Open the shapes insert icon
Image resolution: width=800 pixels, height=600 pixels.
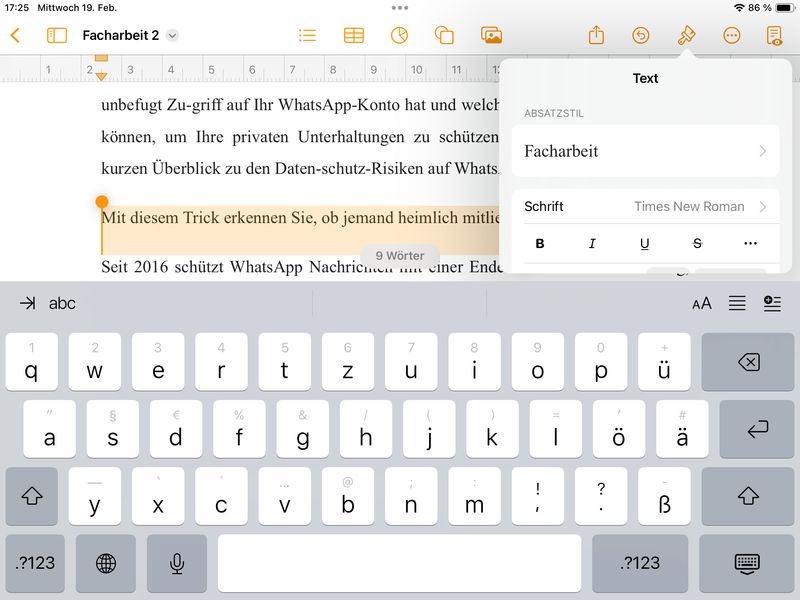click(x=444, y=35)
